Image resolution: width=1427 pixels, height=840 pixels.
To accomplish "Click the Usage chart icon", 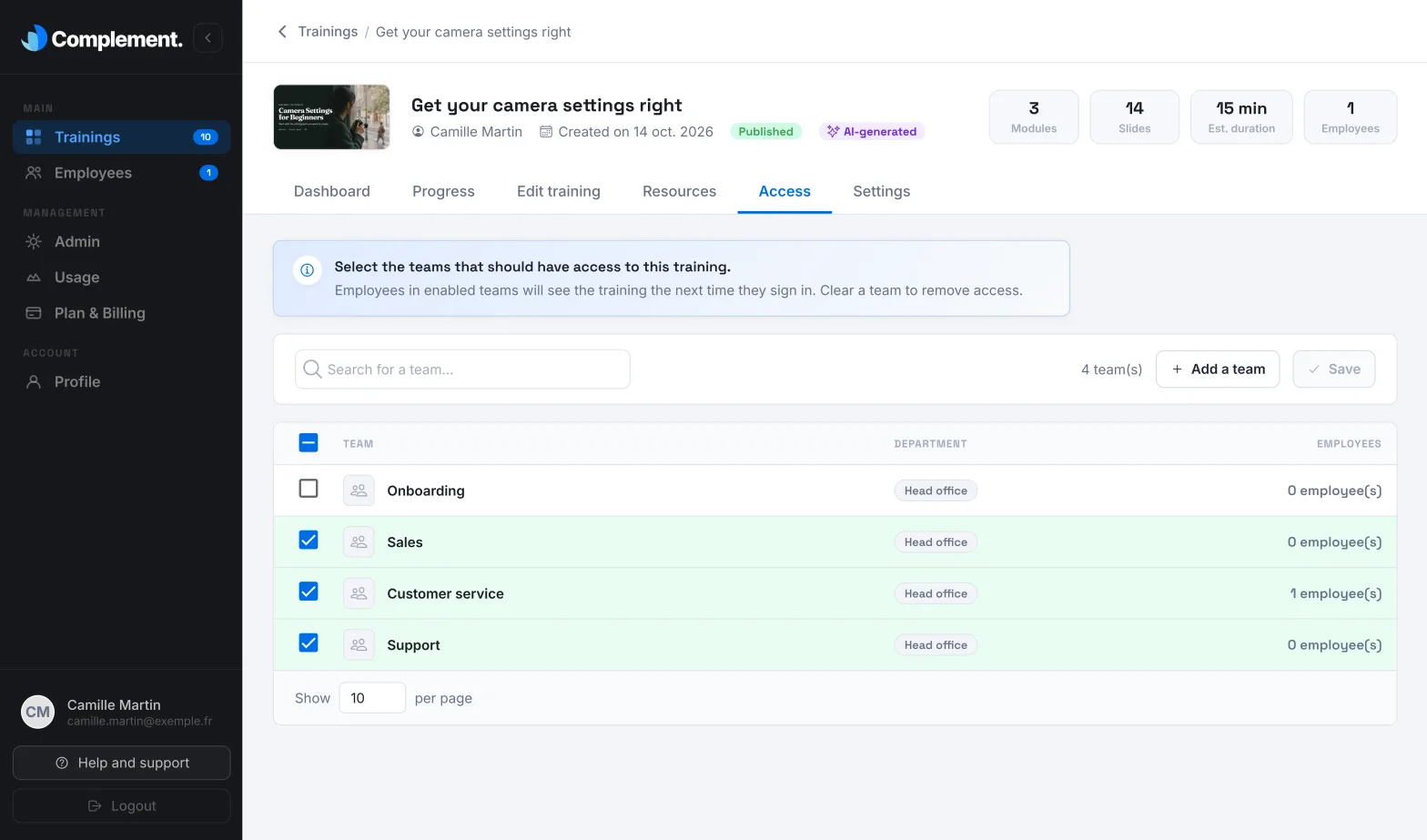I will (34, 277).
